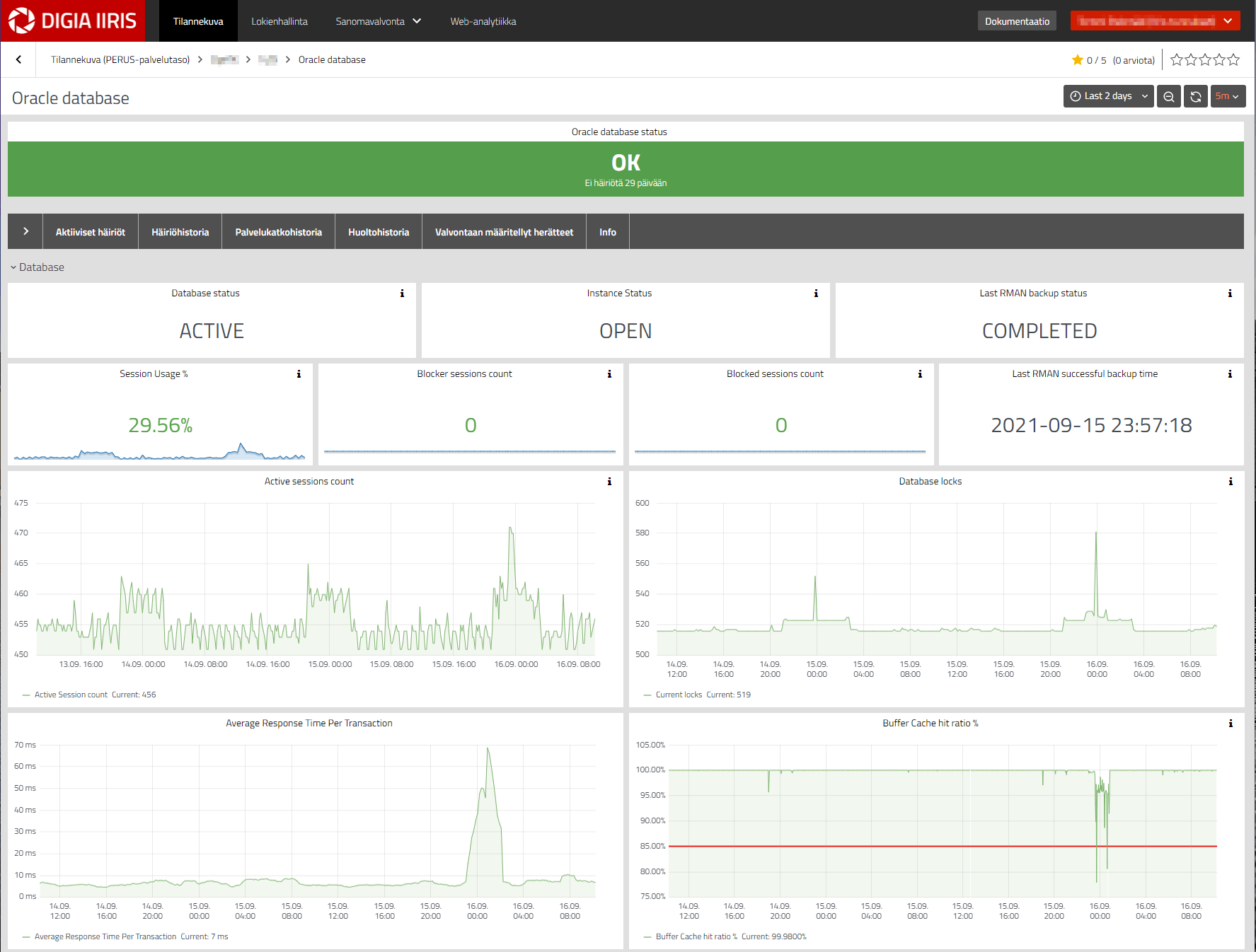1256x952 pixels.
Task: Open the Lokienhallinta top menu
Action: point(280,21)
